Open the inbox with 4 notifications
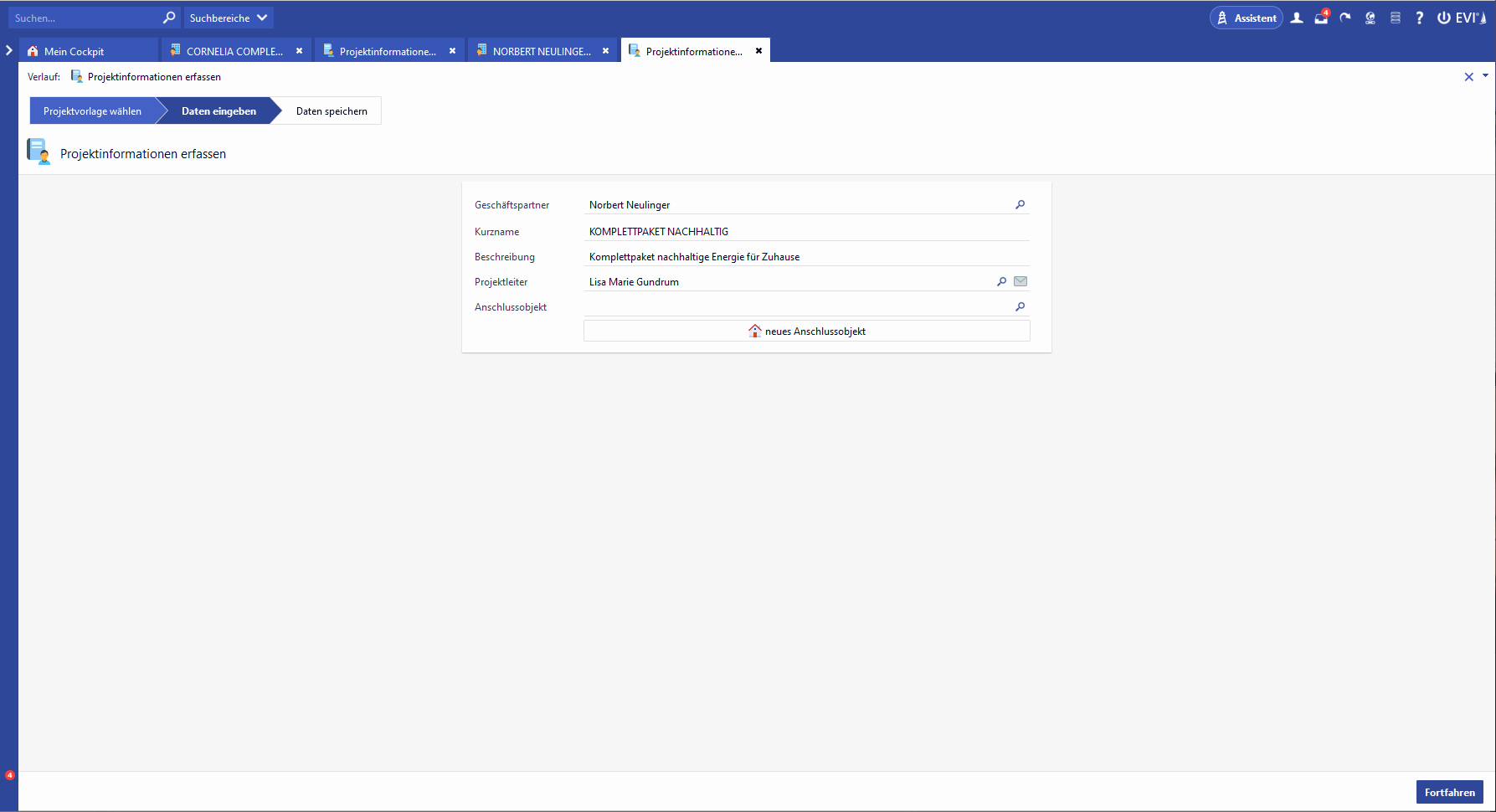1496x812 pixels. [1321, 18]
